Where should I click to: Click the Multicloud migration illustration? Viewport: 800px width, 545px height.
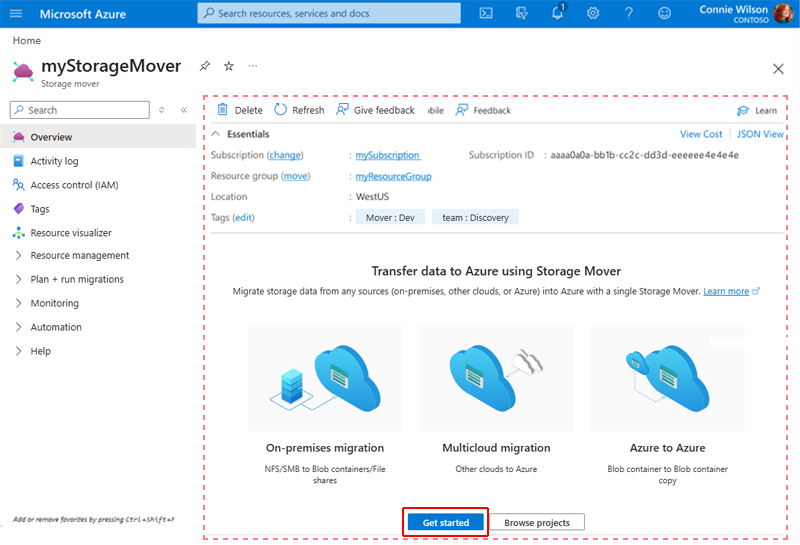point(496,378)
